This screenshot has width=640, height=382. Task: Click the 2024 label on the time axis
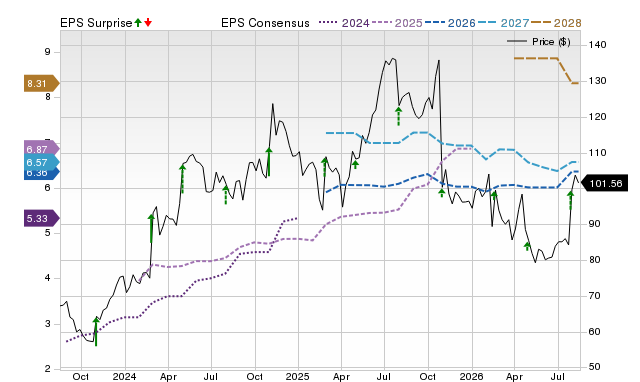124,376
